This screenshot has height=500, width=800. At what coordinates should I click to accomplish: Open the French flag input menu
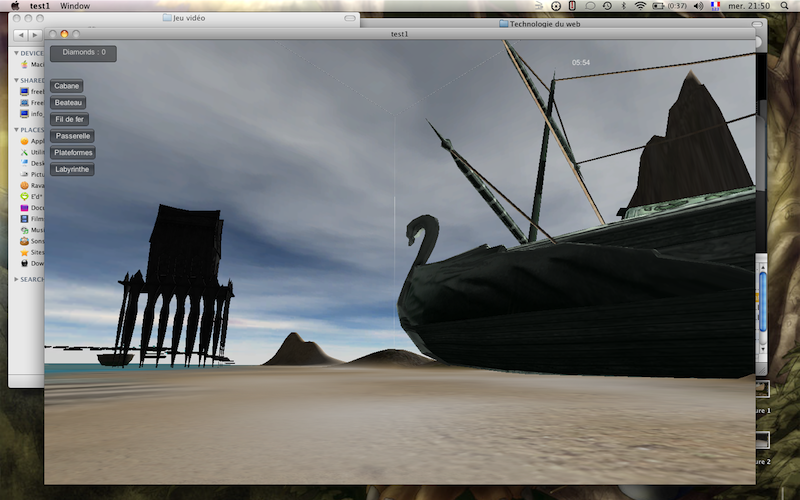[715, 6]
